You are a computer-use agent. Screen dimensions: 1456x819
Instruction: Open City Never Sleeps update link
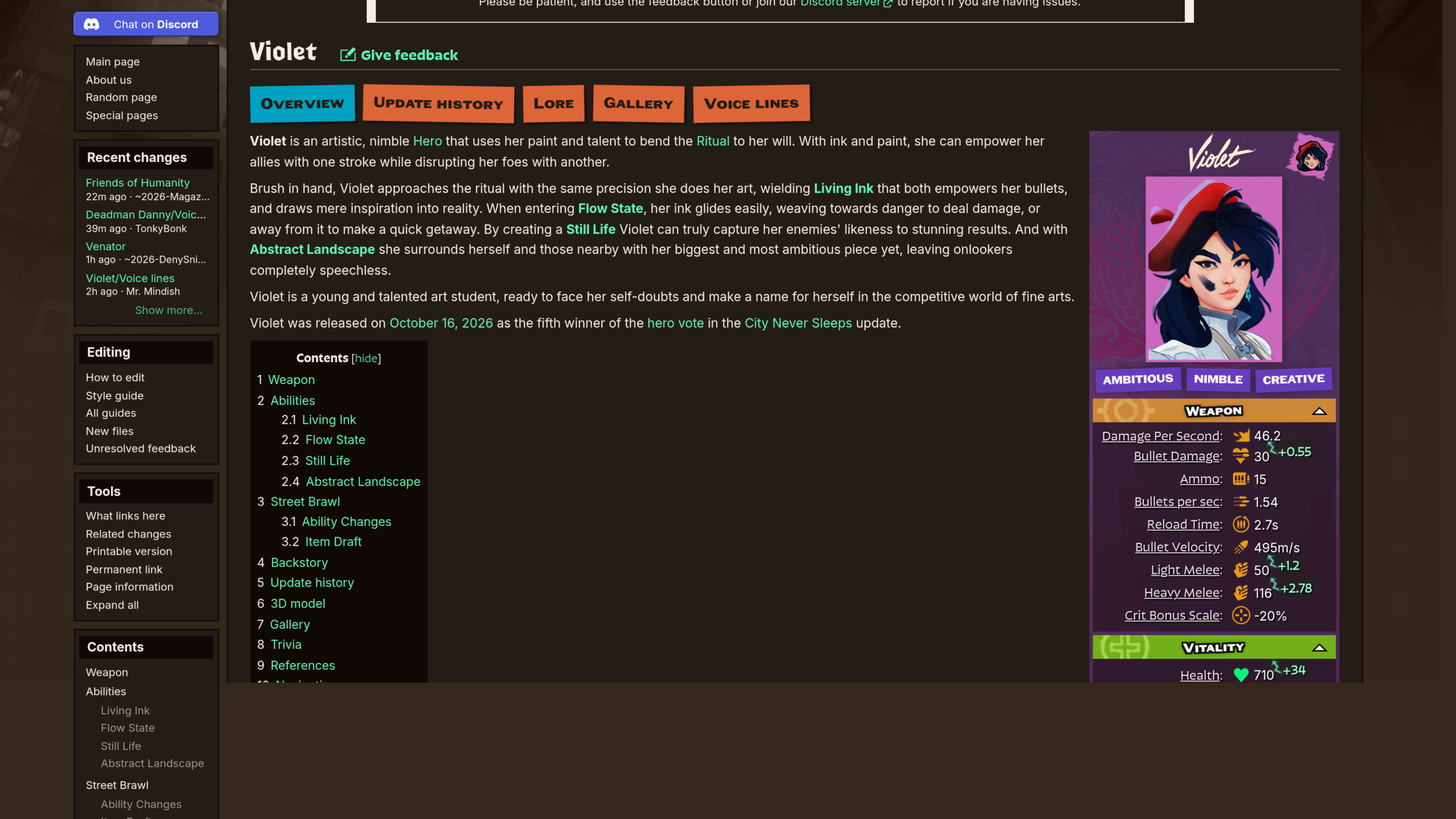click(x=798, y=323)
